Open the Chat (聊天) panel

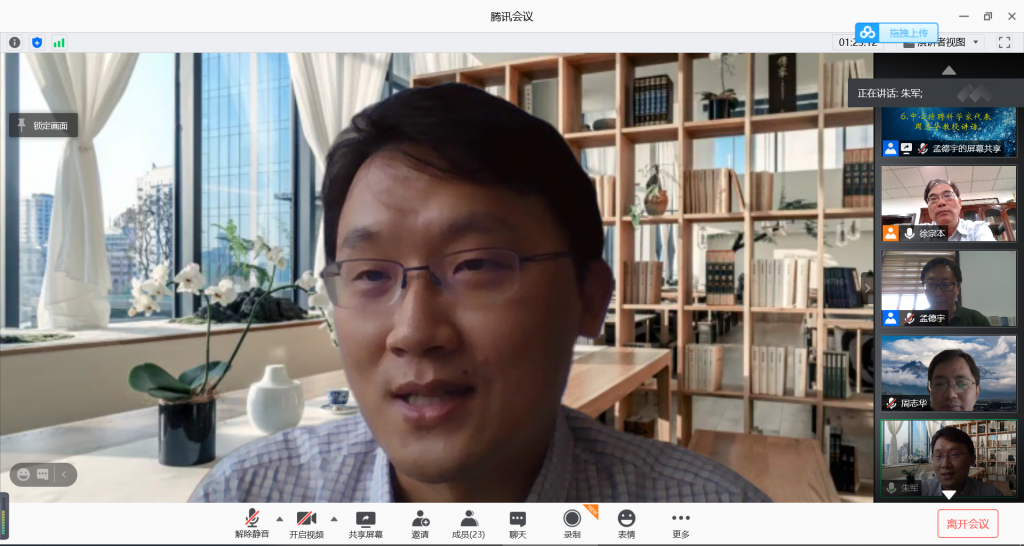coord(517,523)
